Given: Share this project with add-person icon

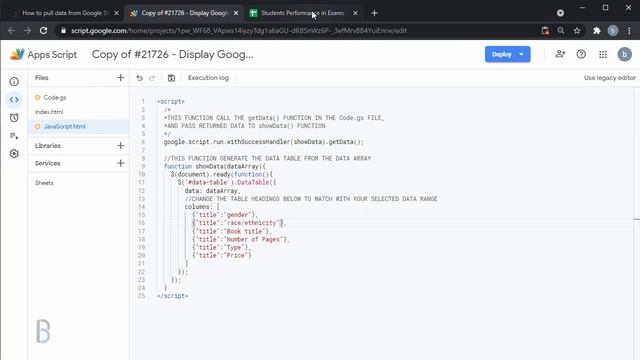Looking at the screenshot, I should [x=560, y=54].
